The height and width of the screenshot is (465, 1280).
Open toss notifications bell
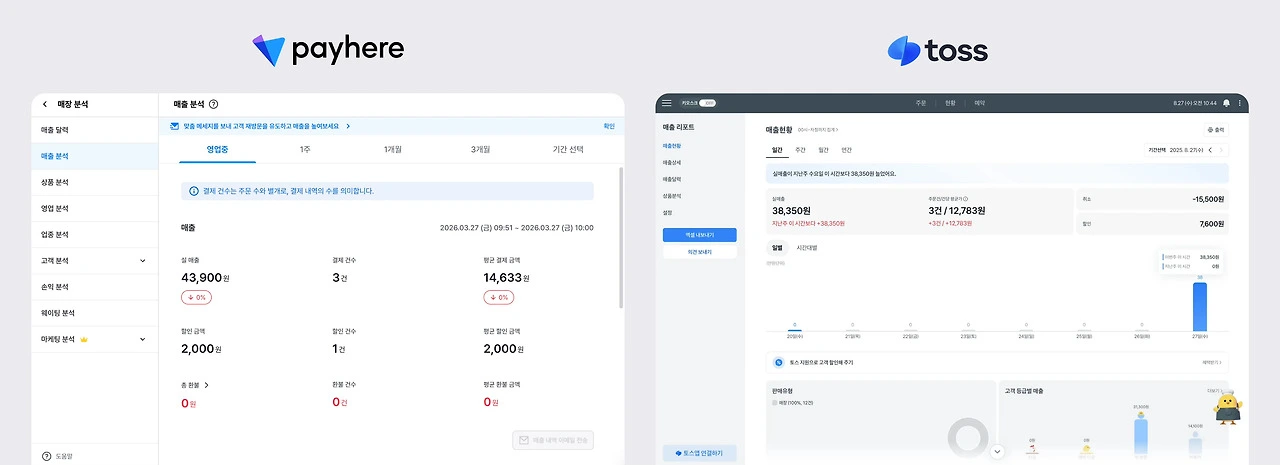1226,103
